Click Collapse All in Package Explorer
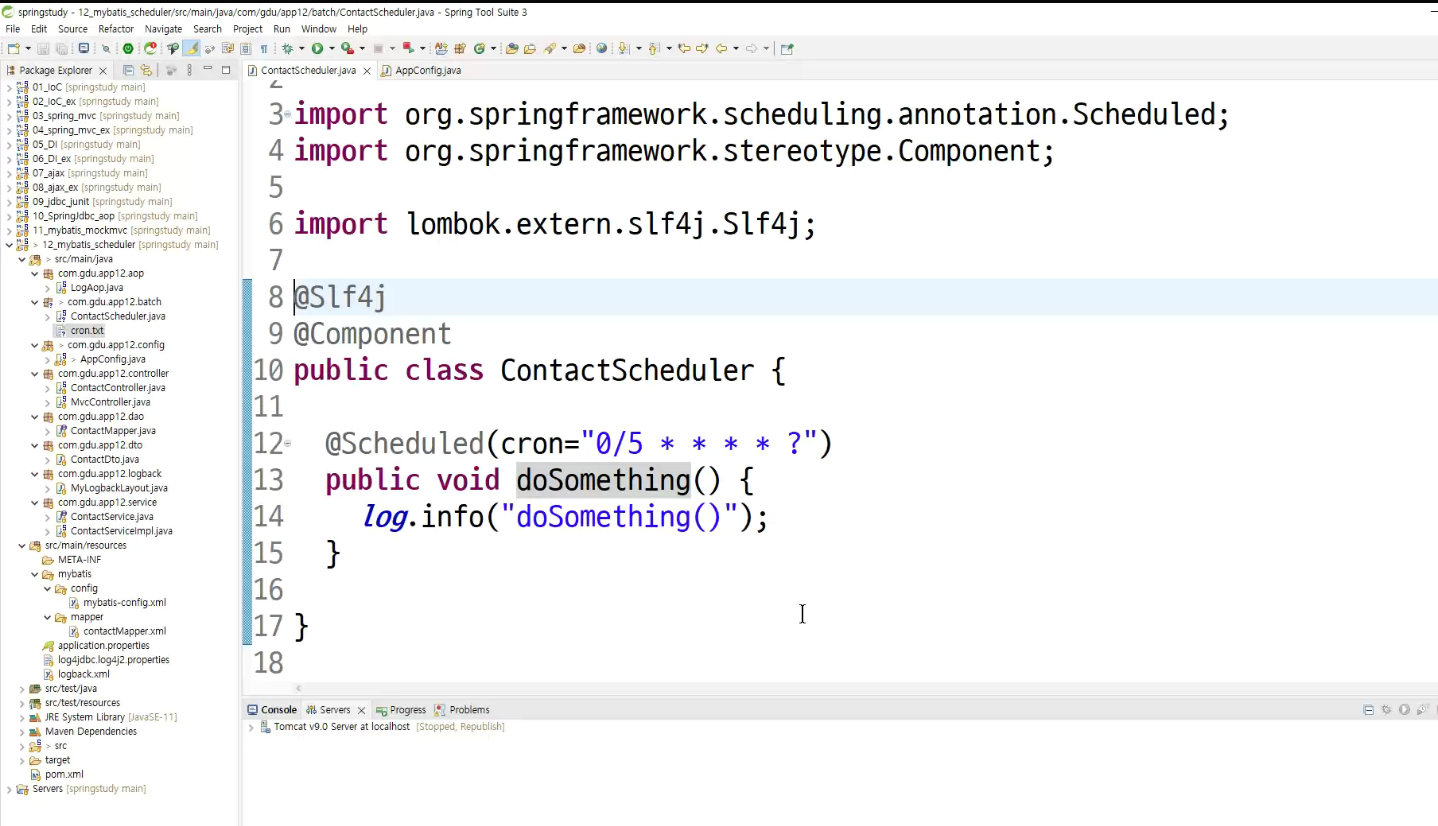This screenshot has height=826, width=1438. (128, 70)
